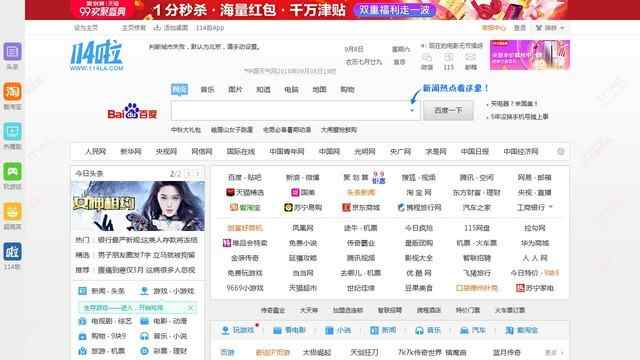Screen dimensions: 640x360
Task: Open the yellow smiley sidebar icon
Action: pyautogui.click(x=12, y=212)
